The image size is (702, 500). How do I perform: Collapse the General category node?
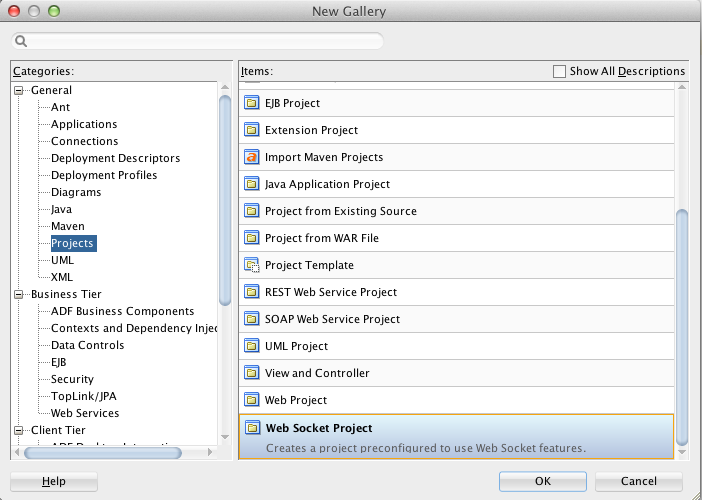pos(19,90)
